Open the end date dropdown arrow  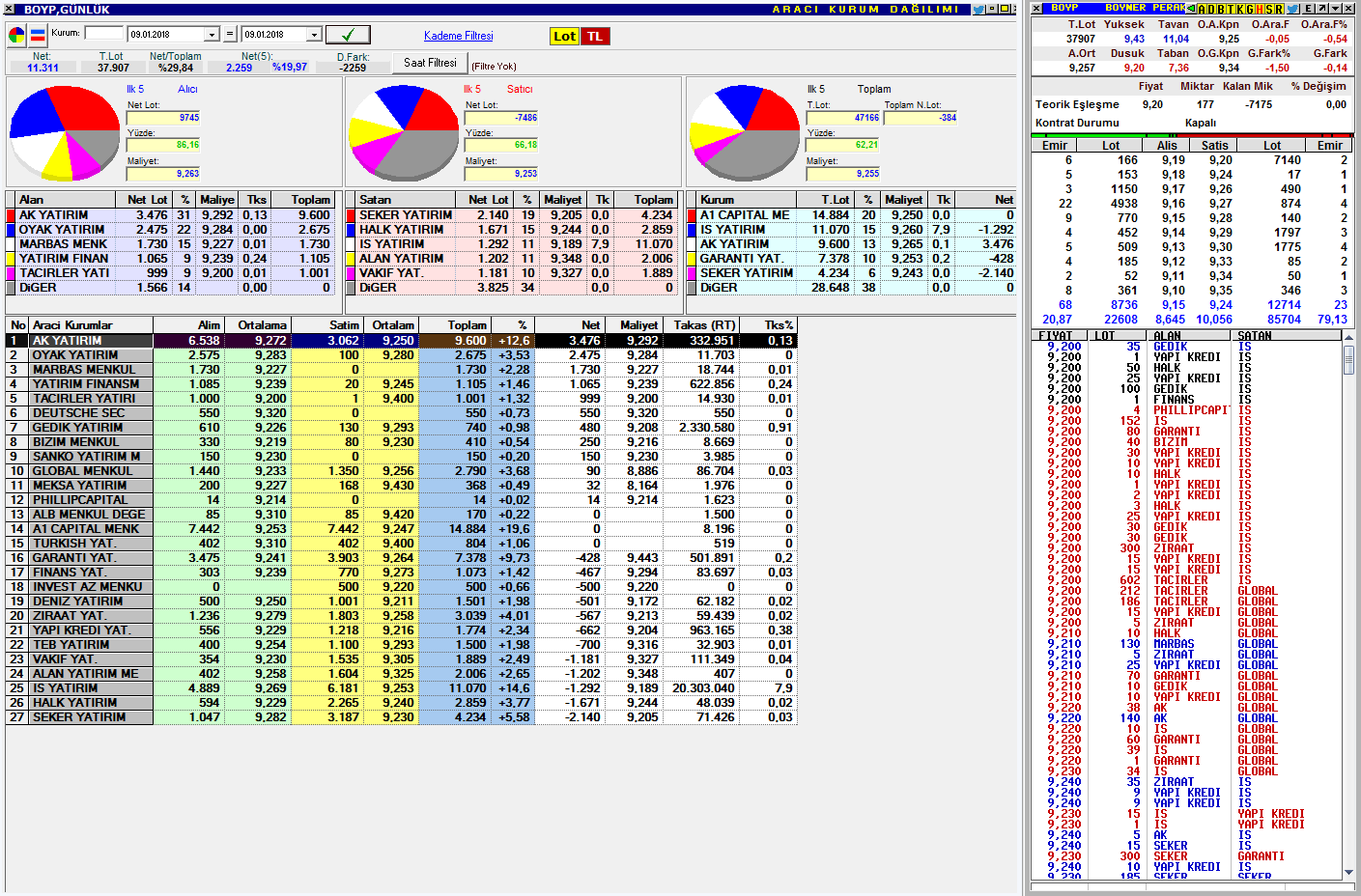(314, 35)
